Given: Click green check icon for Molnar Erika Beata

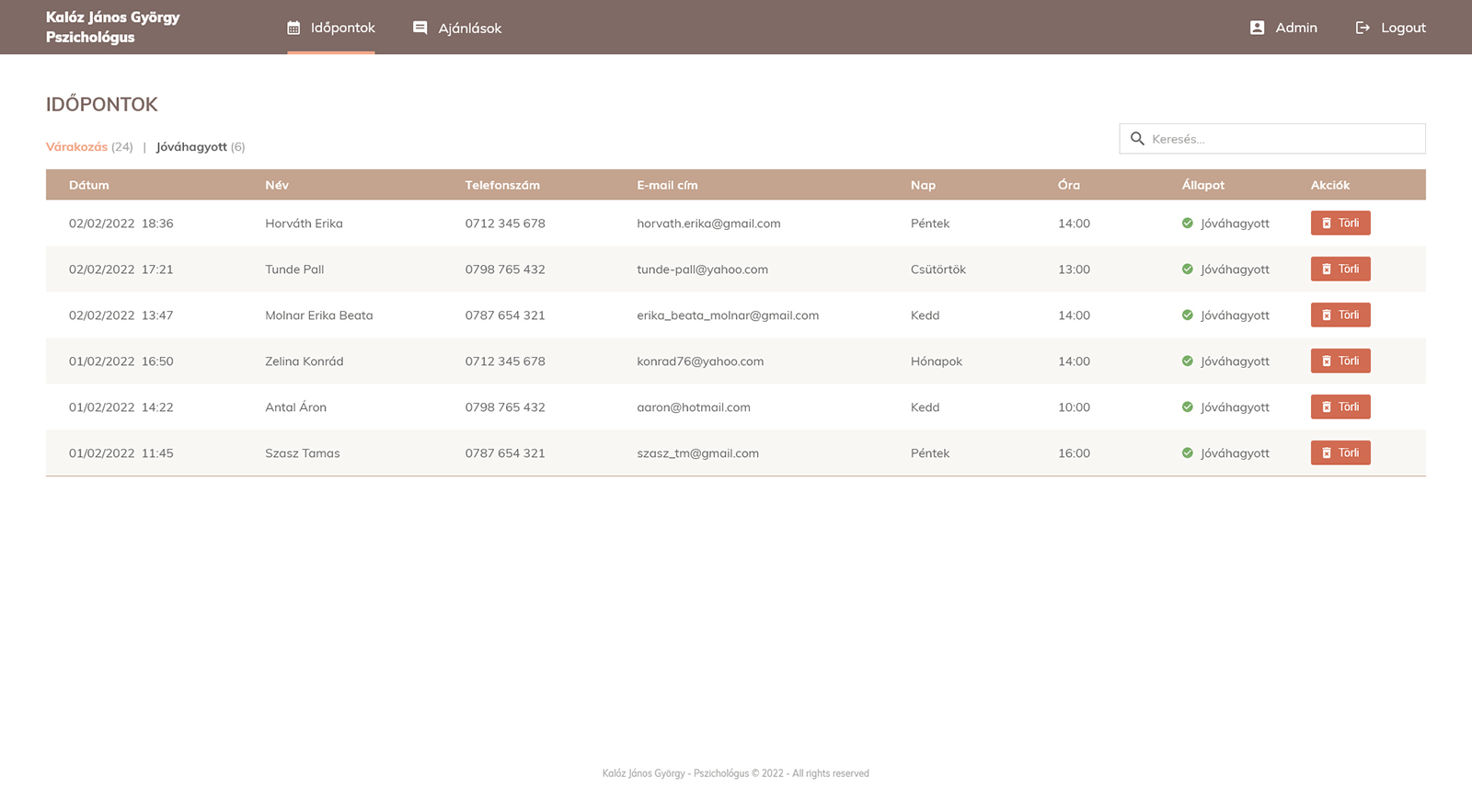Looking at the screenshot, I should pyautogui.click(x=1188, y=315).
